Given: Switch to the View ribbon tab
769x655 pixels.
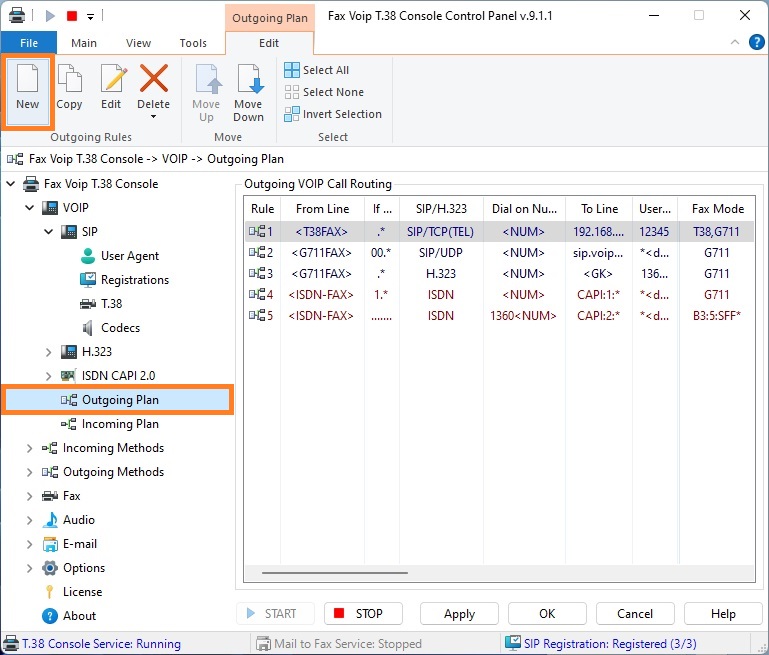Looking at the screenshot, I should 138,43.
